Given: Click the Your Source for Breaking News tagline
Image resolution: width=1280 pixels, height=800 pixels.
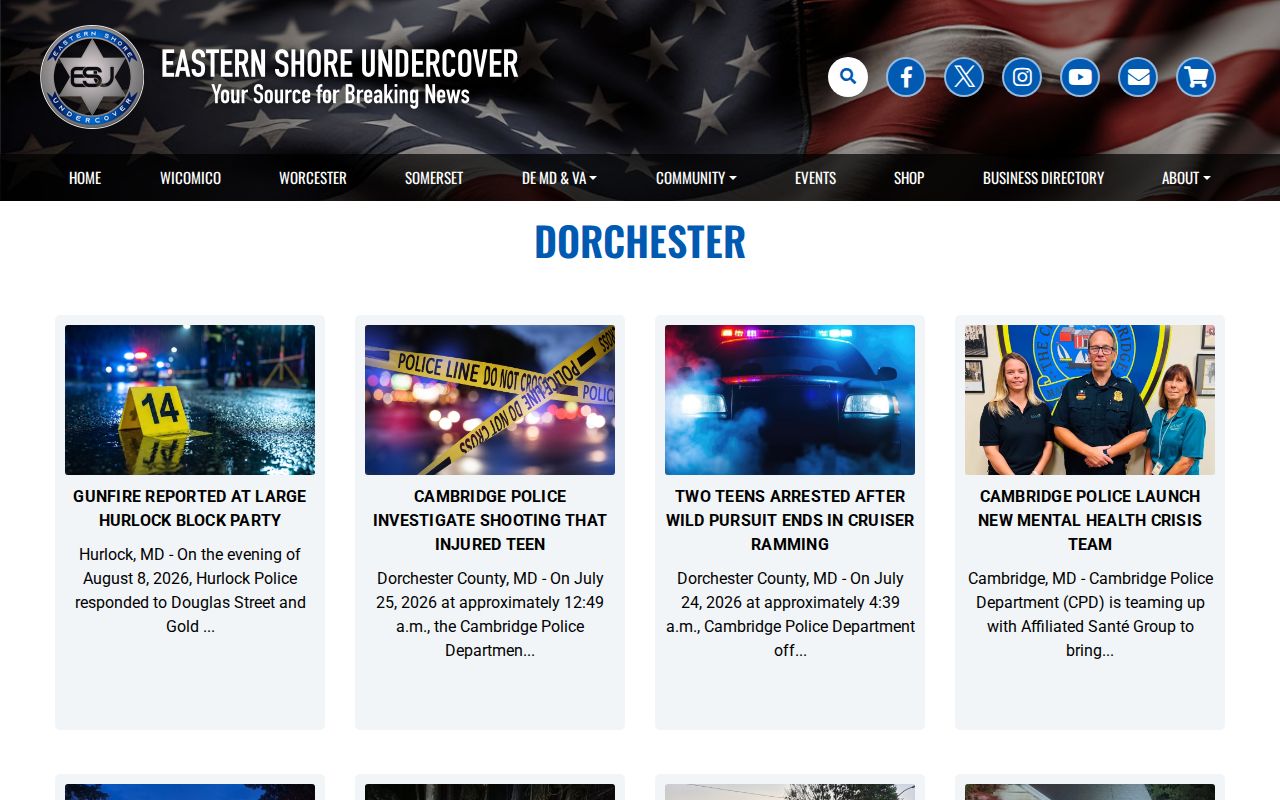Looking at the screenshot, I should pyautogui.click(x=340, y=95).
